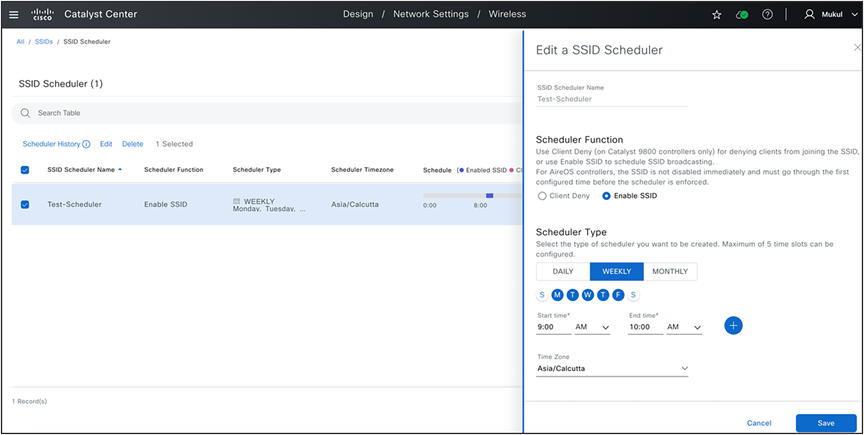Click the Save button
This screenshot has height=435, width=864.
[826, 423]
